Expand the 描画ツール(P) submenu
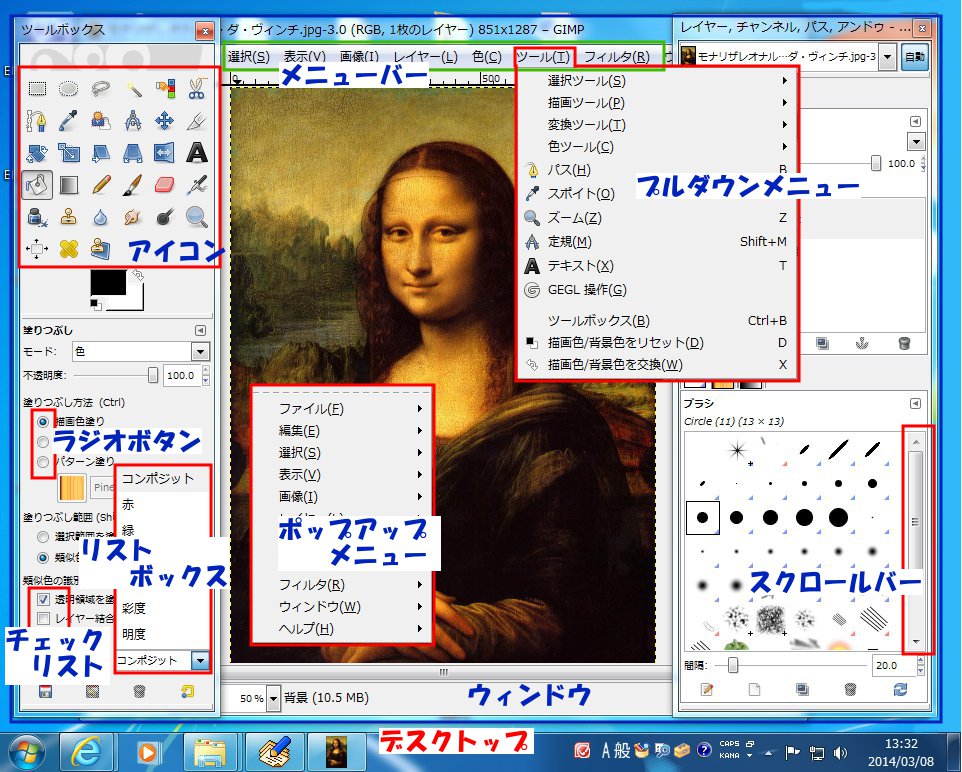 [x=657, y=102]
